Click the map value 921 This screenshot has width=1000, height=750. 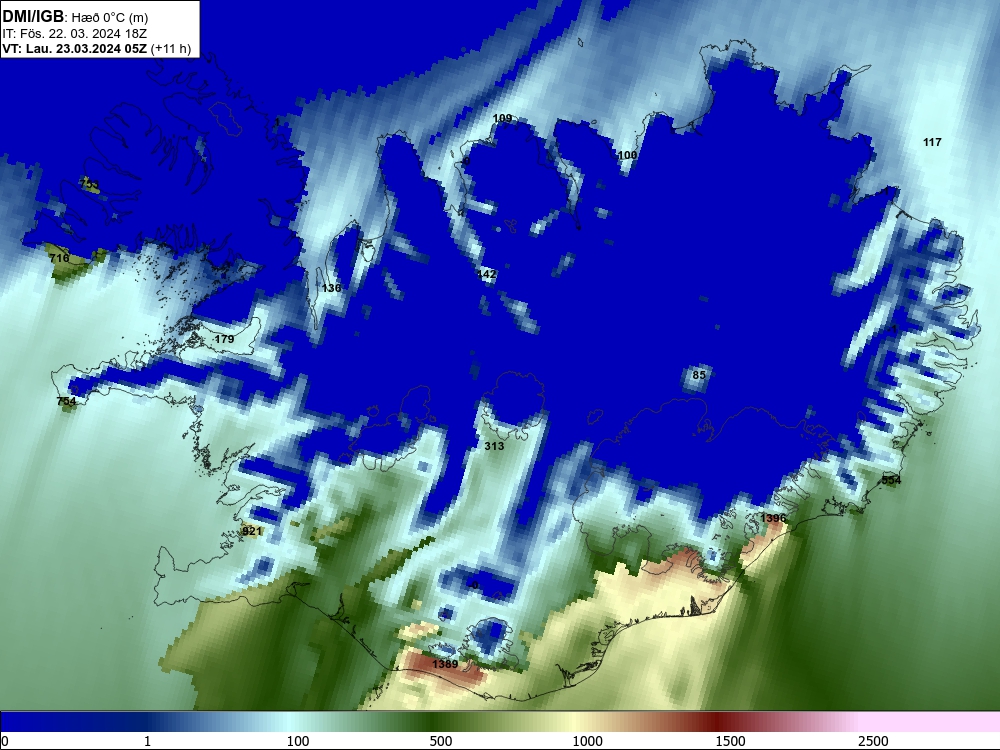coord(252,531)
